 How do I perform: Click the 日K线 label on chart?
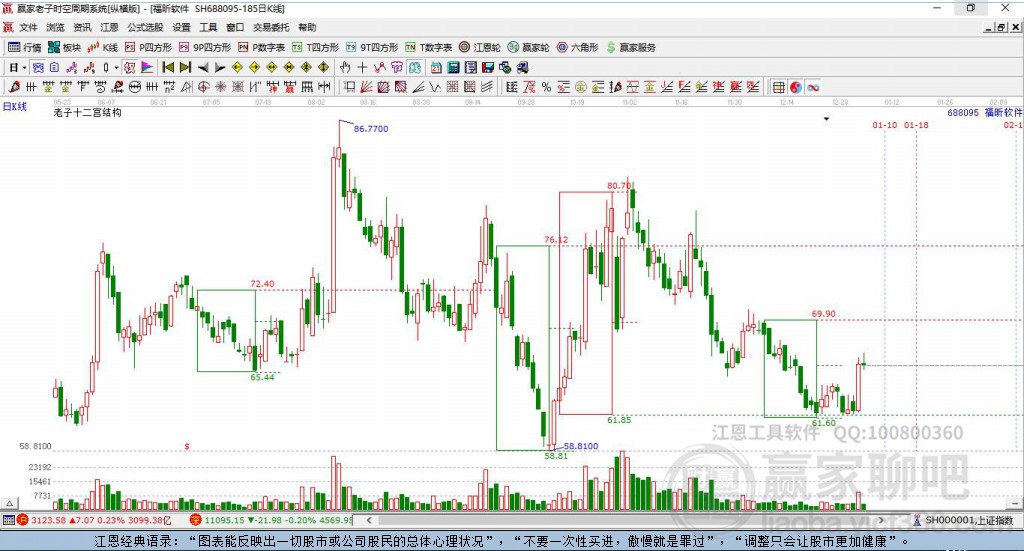coord(14,106)
